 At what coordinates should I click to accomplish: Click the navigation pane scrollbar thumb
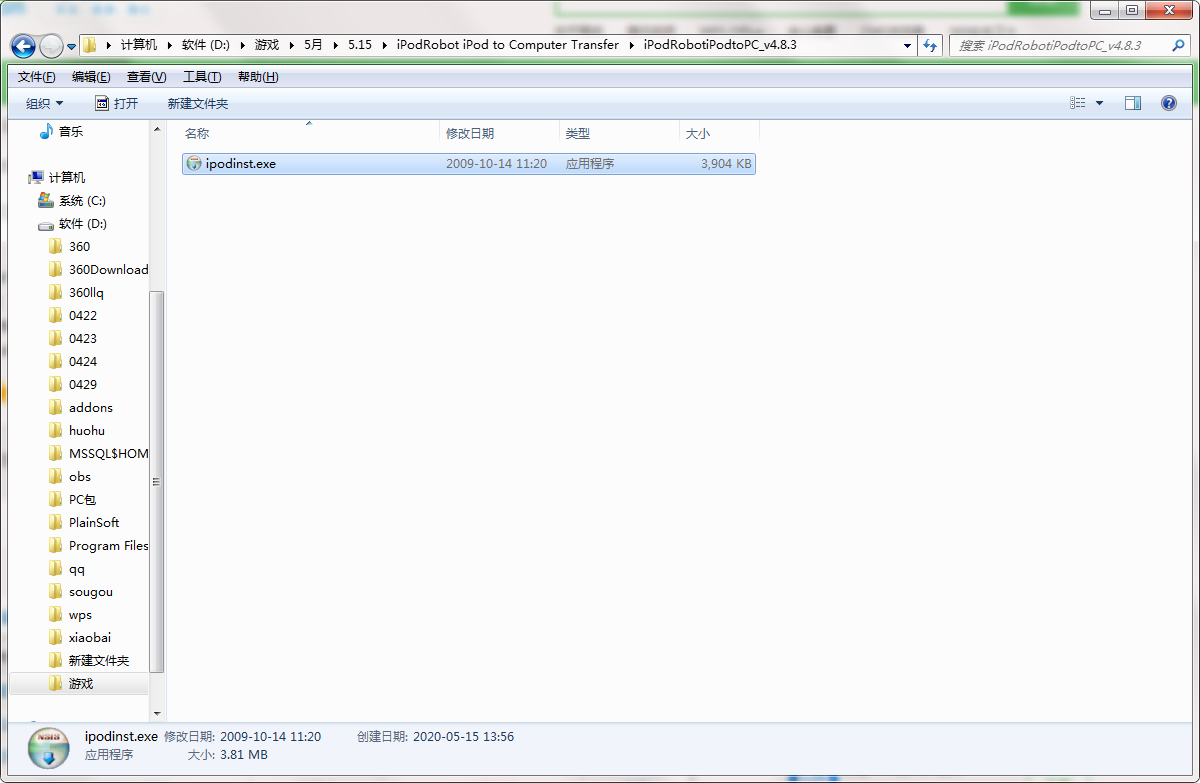coord(156,481)
